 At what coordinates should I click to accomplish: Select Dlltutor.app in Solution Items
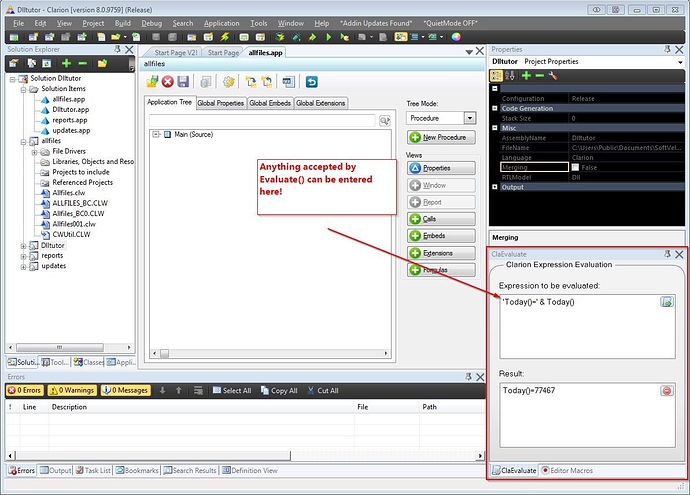pos(70,110)
